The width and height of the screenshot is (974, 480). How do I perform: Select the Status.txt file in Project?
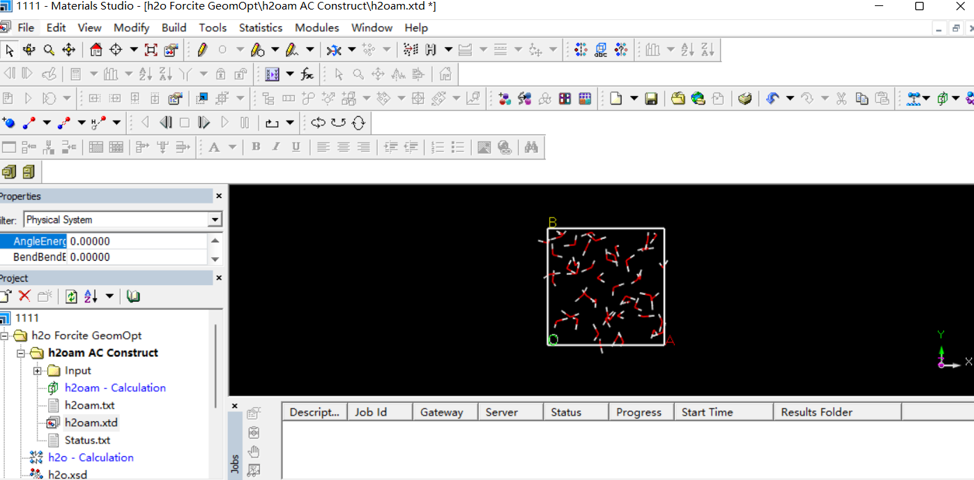[x=88, y=440]
